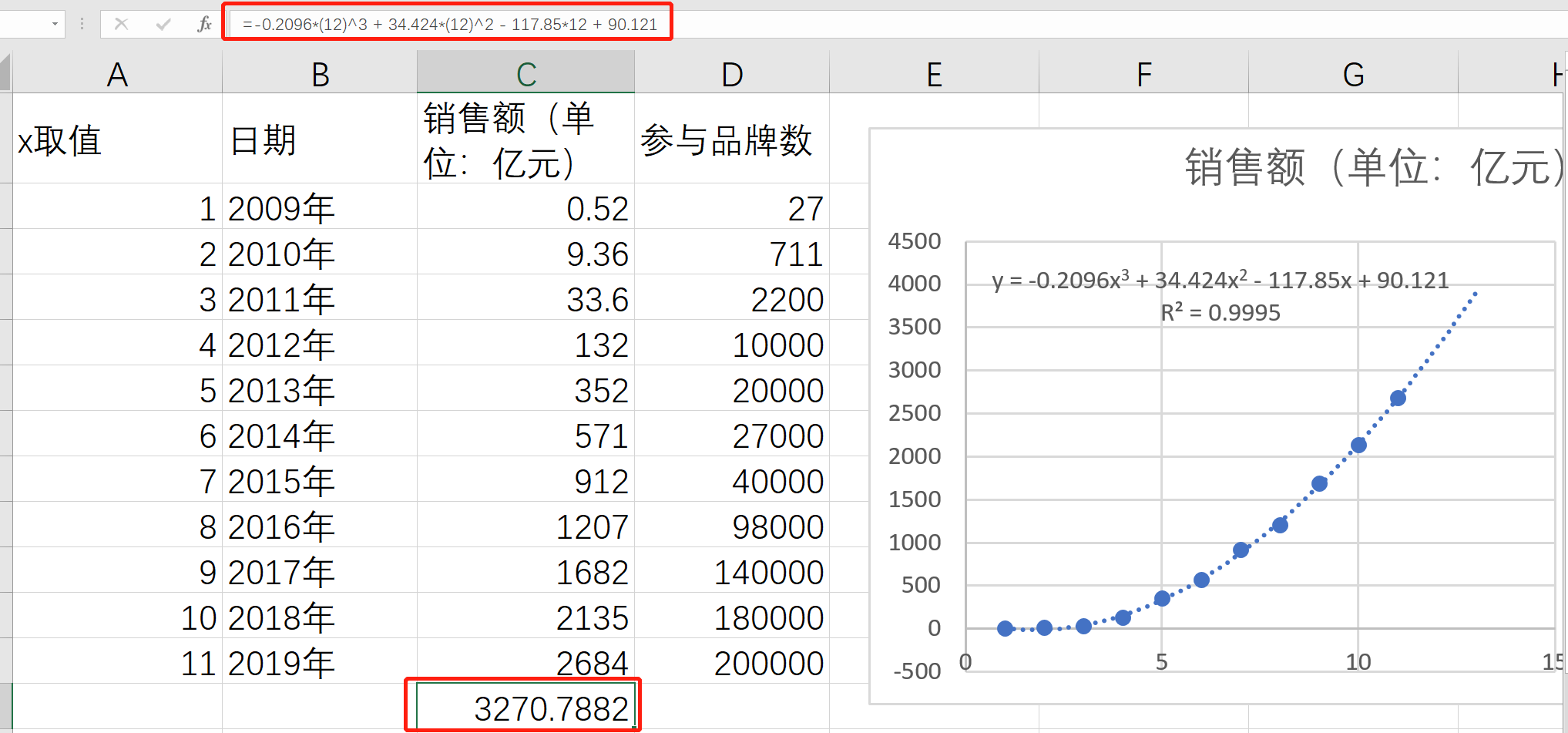Select the "销售额（单位：亿元）" header cell
1568x733 pixels.
pos(525,139)
